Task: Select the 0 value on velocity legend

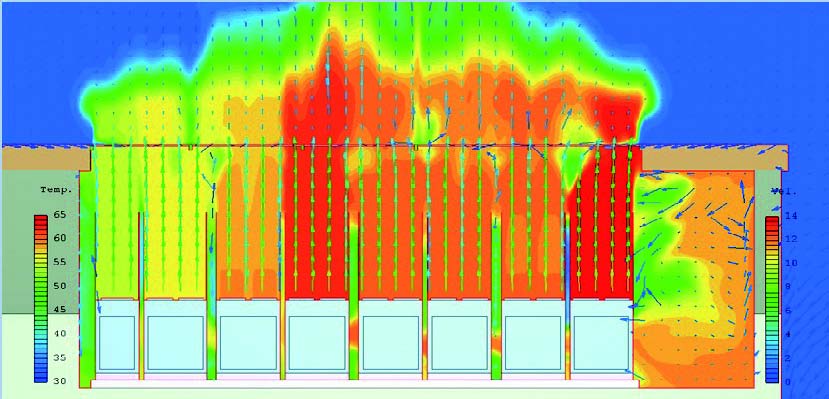Action: [x=787, y=382]
